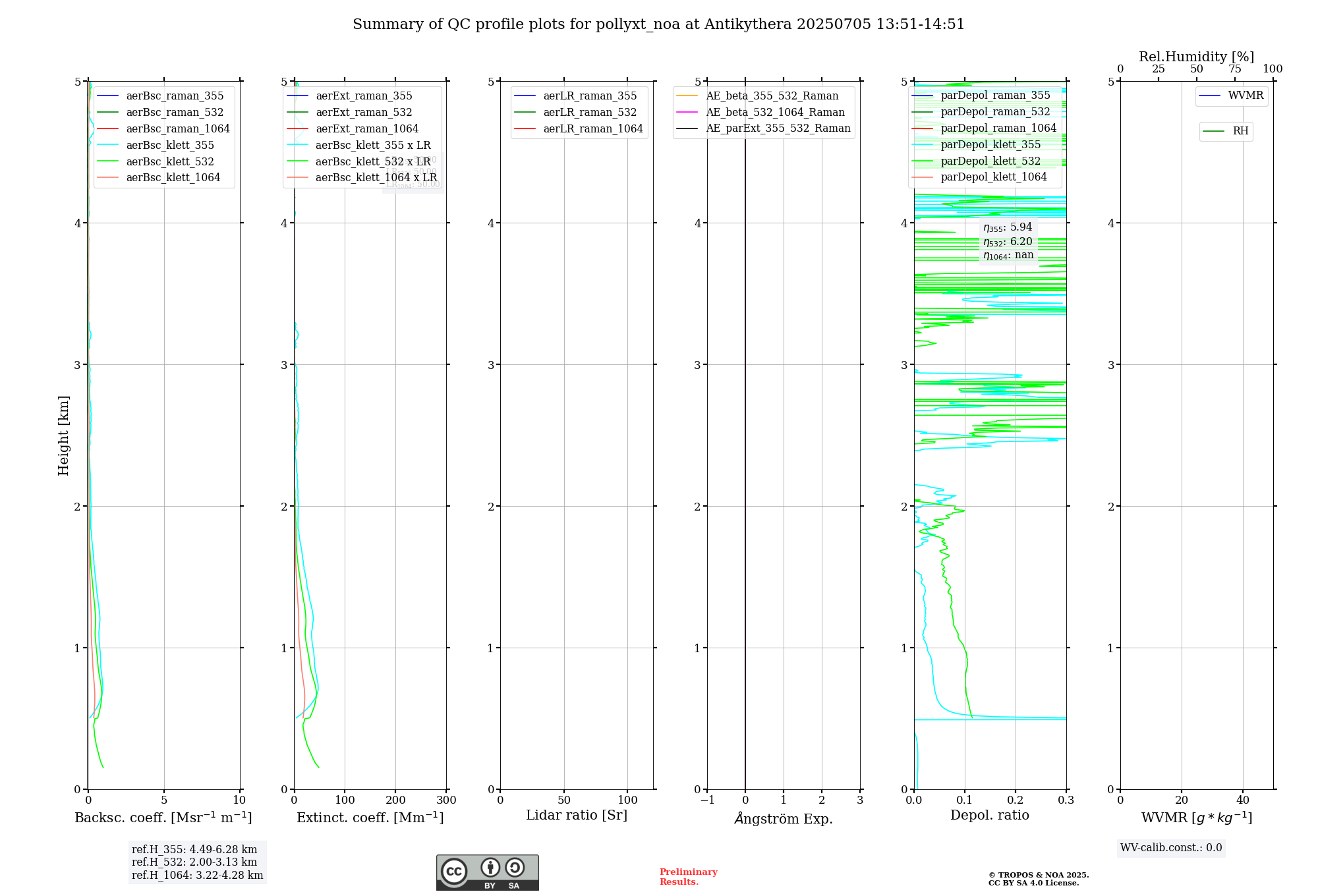Click the WVMR legend entry
The height and width of the screenshot is (896, 1318).
point(1245,96)
